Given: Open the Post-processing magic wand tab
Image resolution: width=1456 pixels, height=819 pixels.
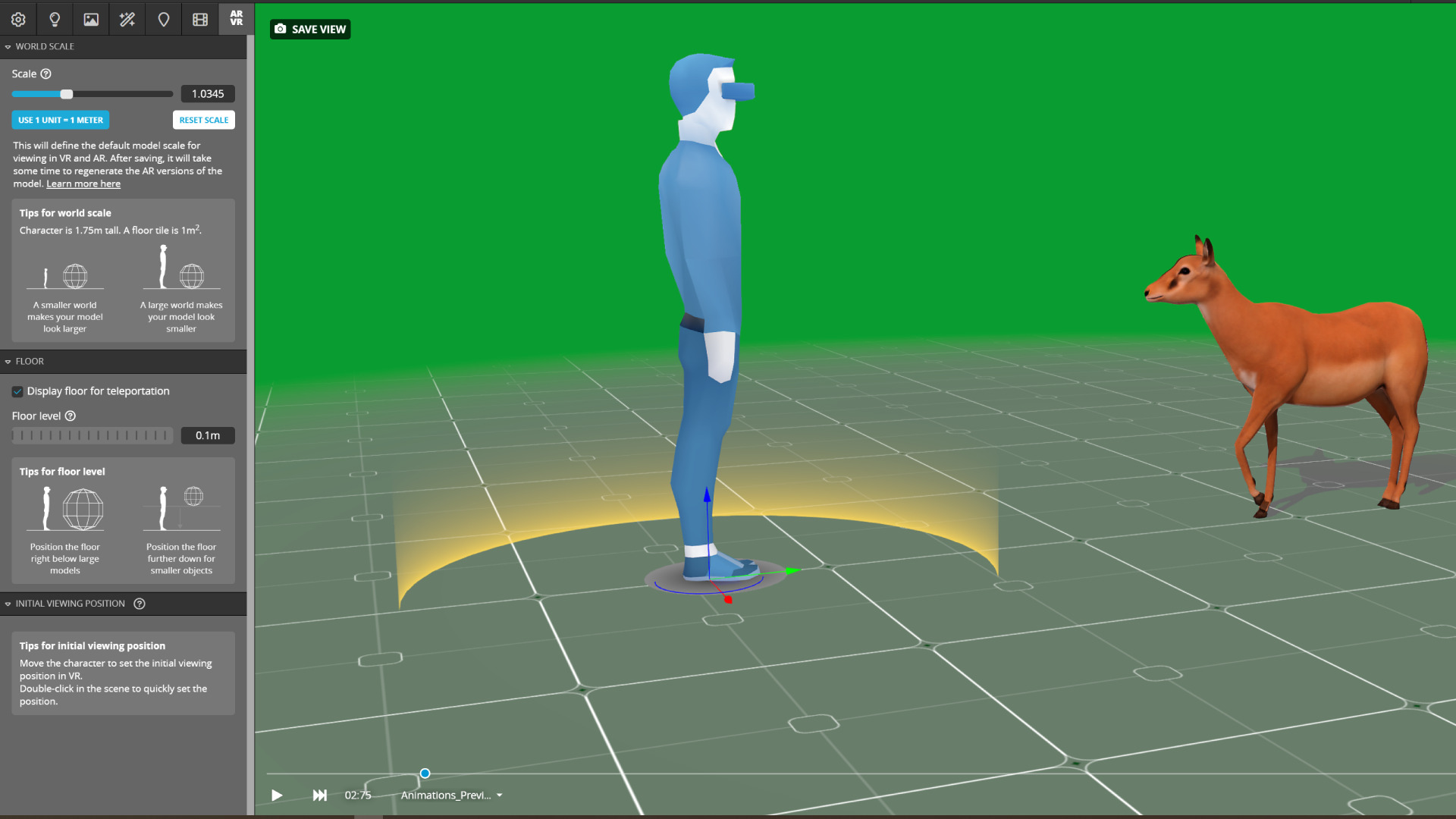Looking at the screenshot, I should [x=127, y=20].
